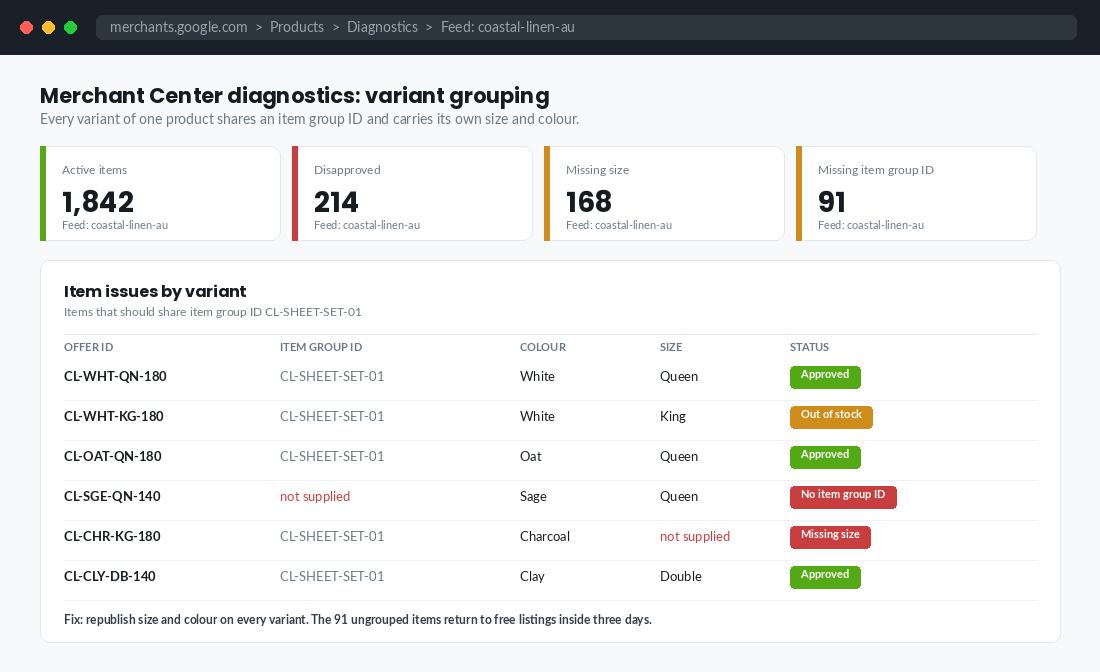Click Queen size for CL-OAT-QN-180

click(x=679, y=457)
